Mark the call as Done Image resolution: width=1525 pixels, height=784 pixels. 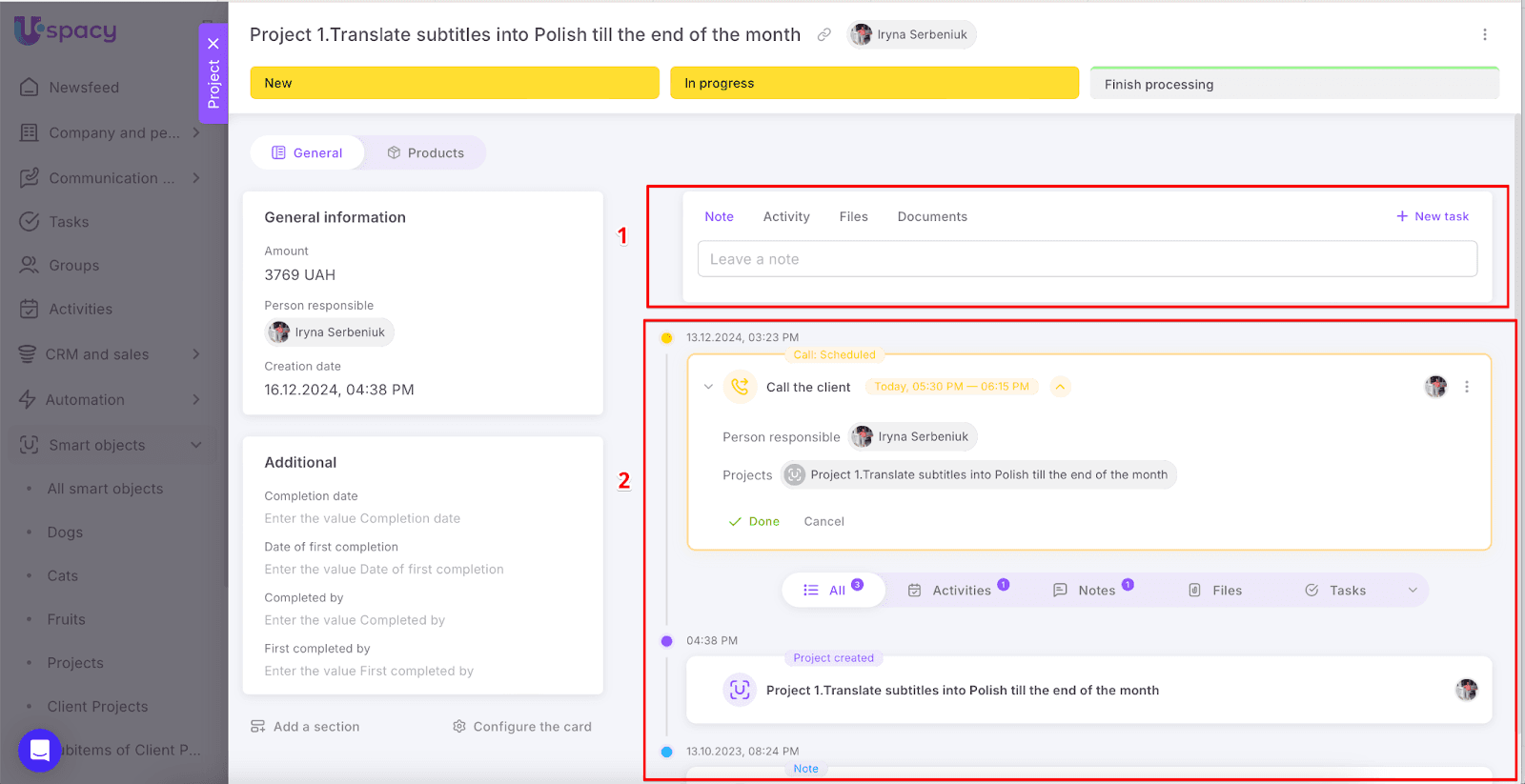pos(754,522)
